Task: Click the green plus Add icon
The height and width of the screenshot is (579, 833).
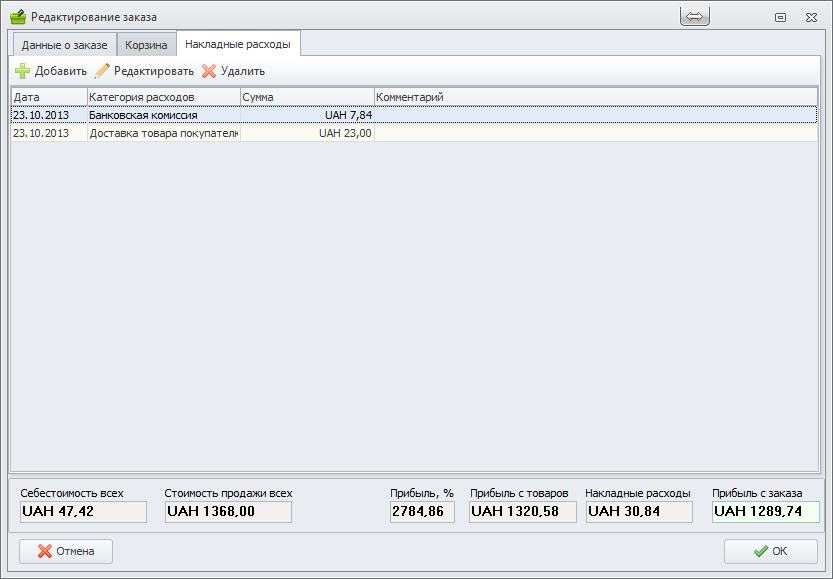Action: (x=22, y=71)
